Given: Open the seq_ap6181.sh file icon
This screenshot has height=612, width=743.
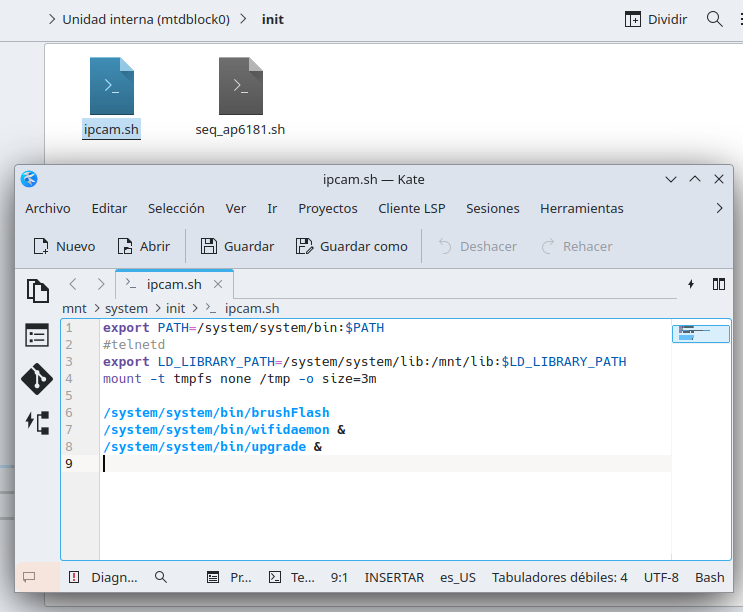Looking at the screenshot, I should [x=240, y=87].
